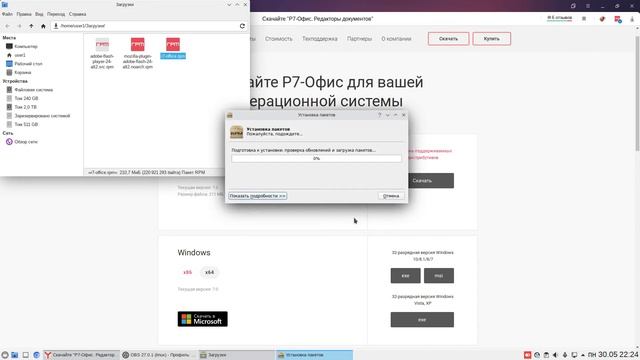Open the browser hamburger menu in titlebar
Viewport: 640px width, 360px height.
(x=588, y=6)
